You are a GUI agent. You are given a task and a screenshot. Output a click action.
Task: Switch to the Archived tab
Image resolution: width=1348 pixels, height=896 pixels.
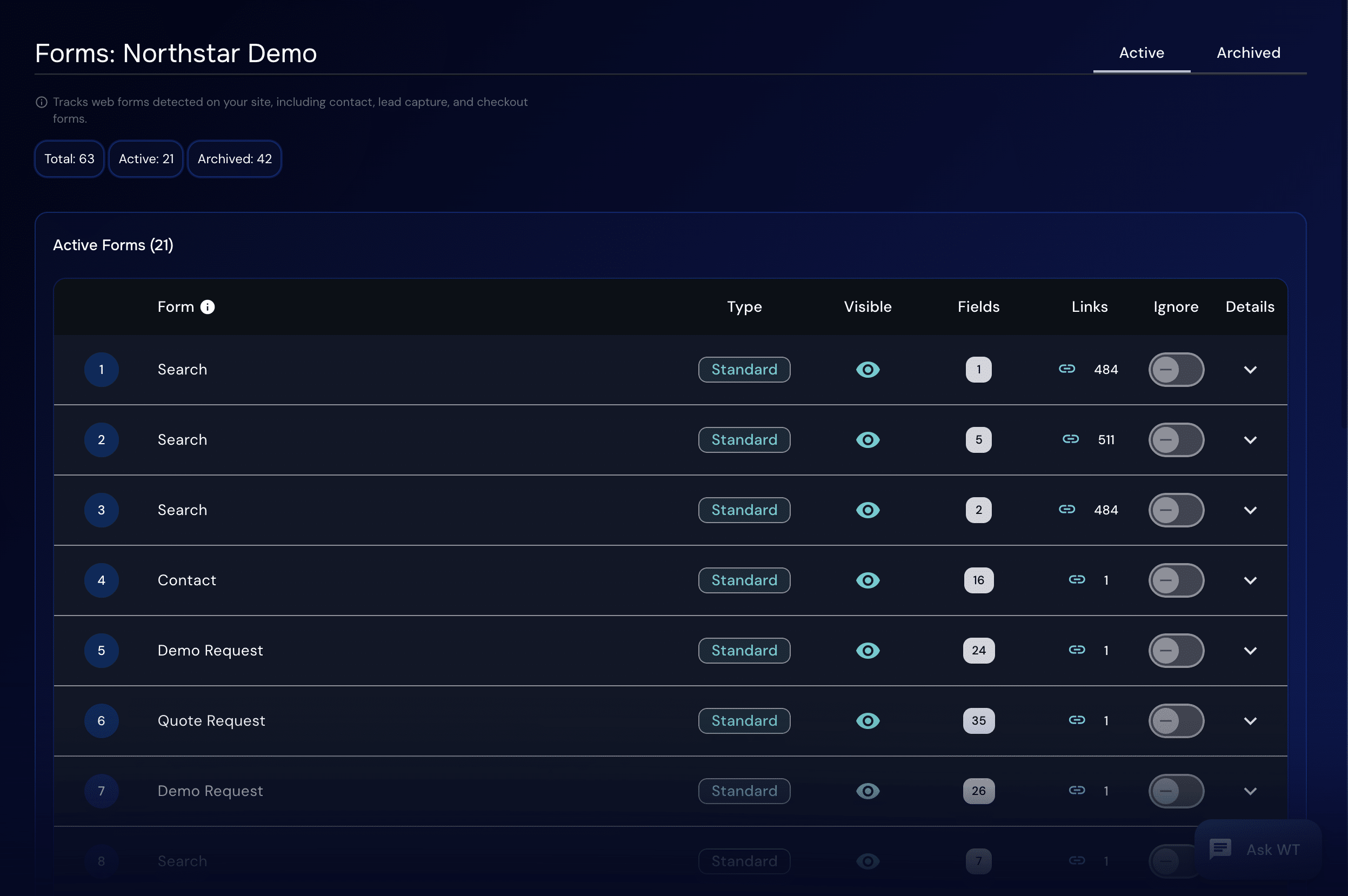(1248, 53)
